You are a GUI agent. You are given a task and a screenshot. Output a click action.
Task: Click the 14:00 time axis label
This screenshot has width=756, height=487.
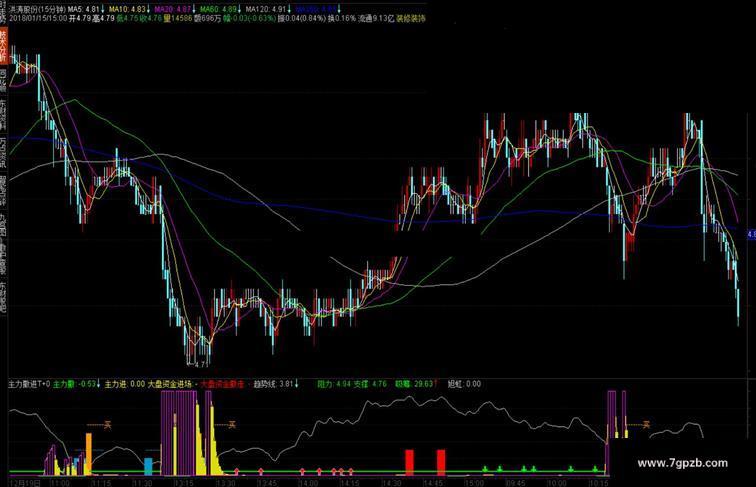point(309,483)
